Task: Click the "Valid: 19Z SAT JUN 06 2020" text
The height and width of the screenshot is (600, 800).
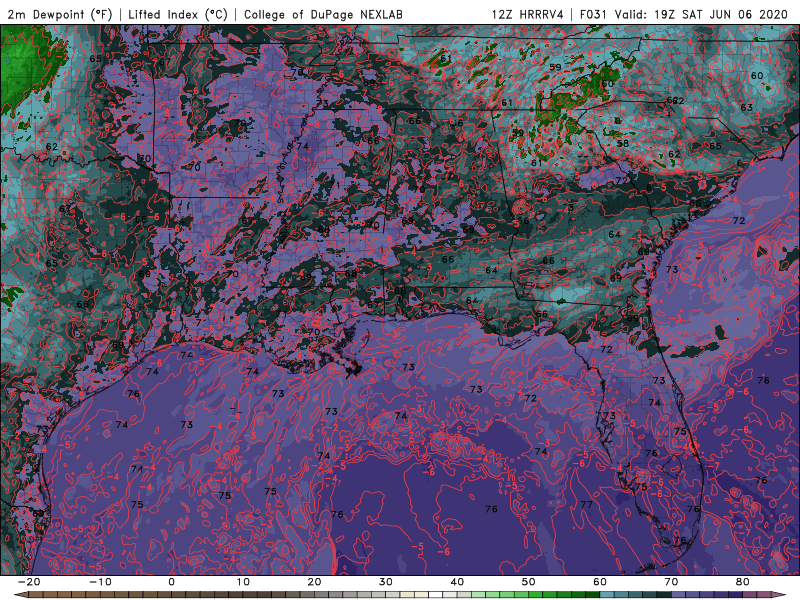Action: (x=702, y=14)
